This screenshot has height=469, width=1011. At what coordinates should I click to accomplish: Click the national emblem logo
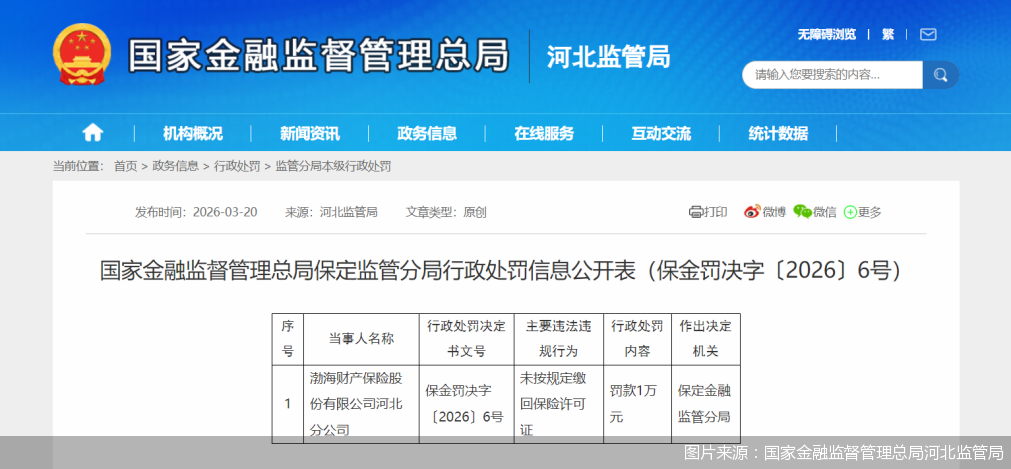click(82, 54)
